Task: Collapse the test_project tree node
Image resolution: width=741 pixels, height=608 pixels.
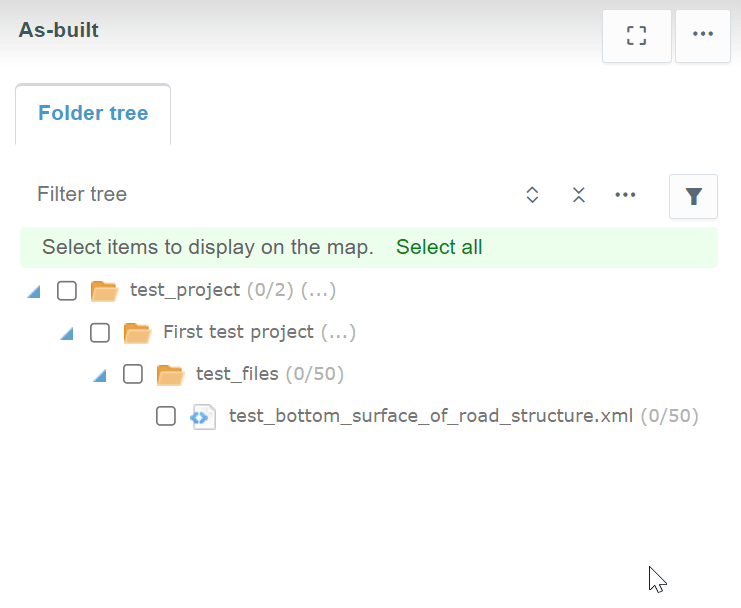Action: click(35, 291)
